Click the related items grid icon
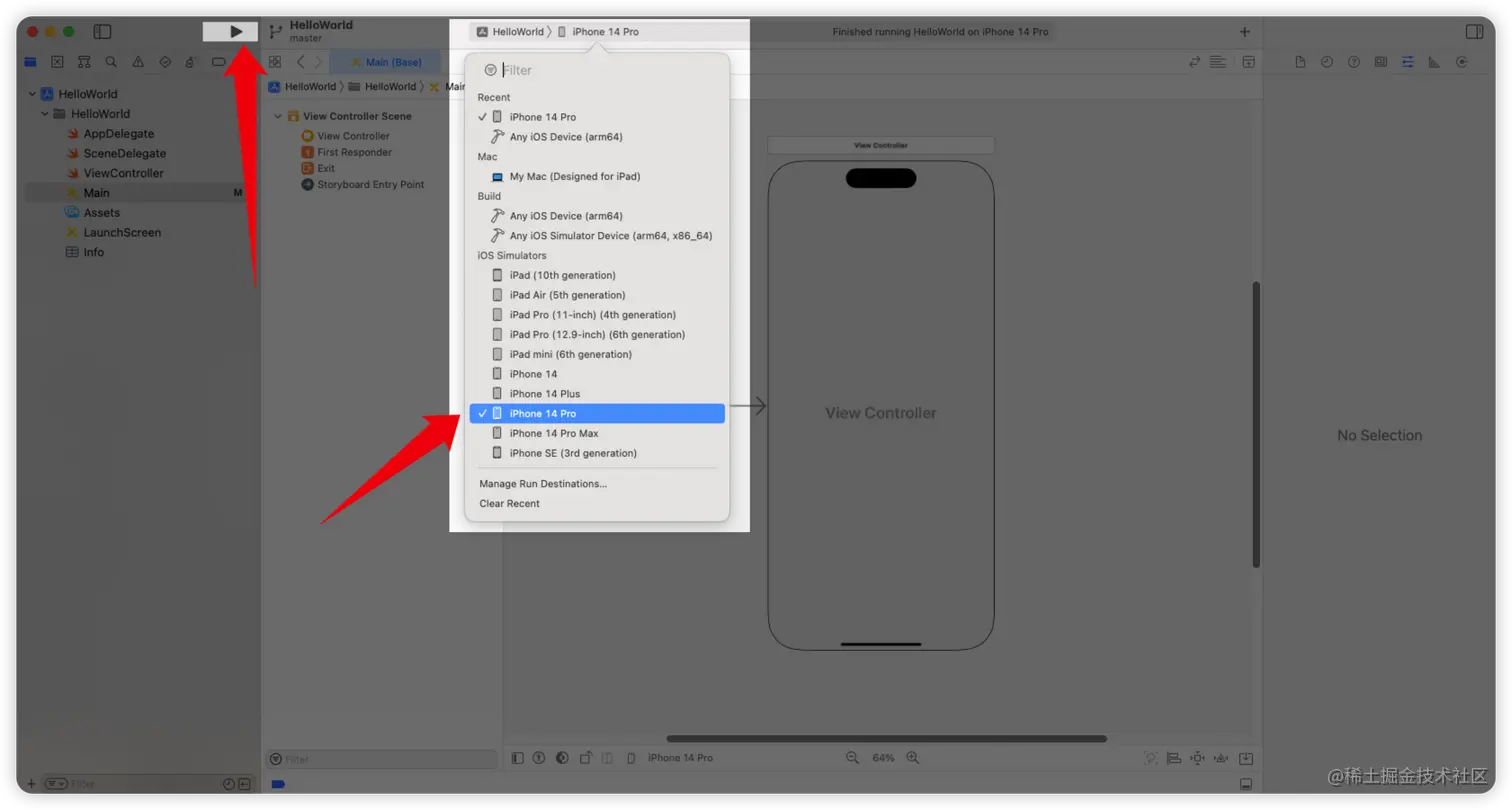Screen dimensions: 1512x810 (275, 62)
